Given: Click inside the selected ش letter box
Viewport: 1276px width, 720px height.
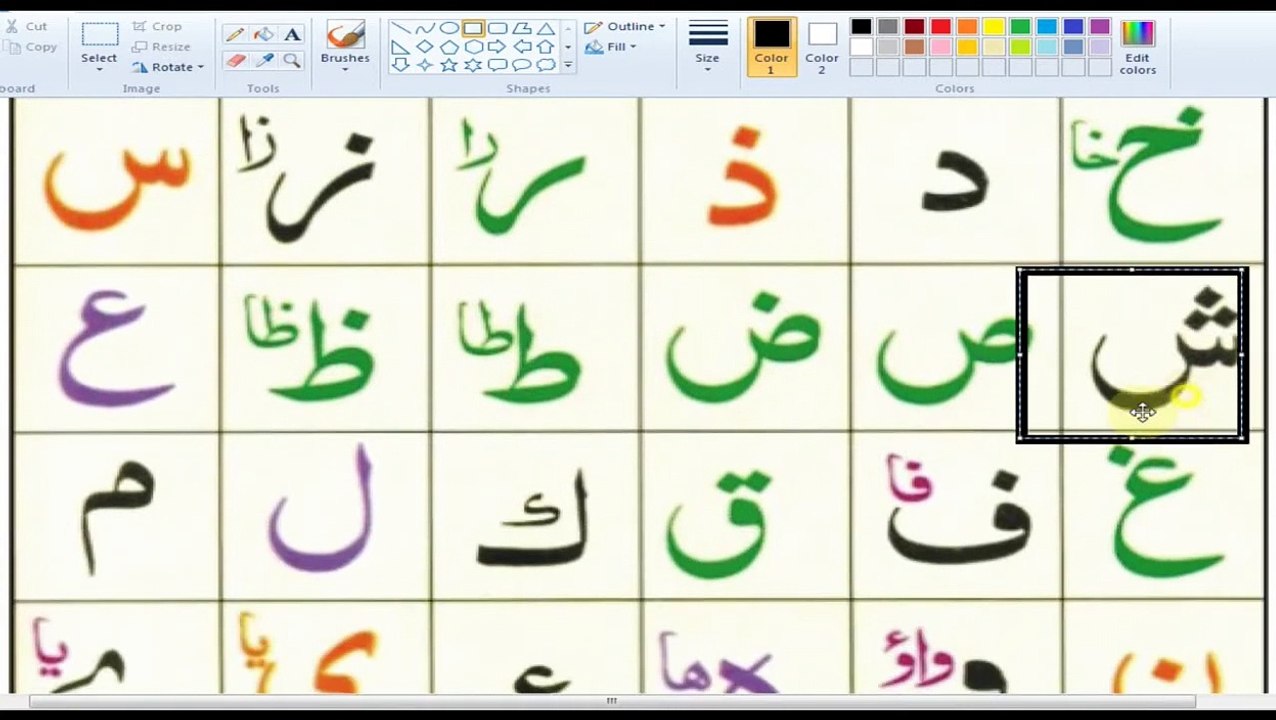Looking at the screenshot, I should coord(1132,354).
